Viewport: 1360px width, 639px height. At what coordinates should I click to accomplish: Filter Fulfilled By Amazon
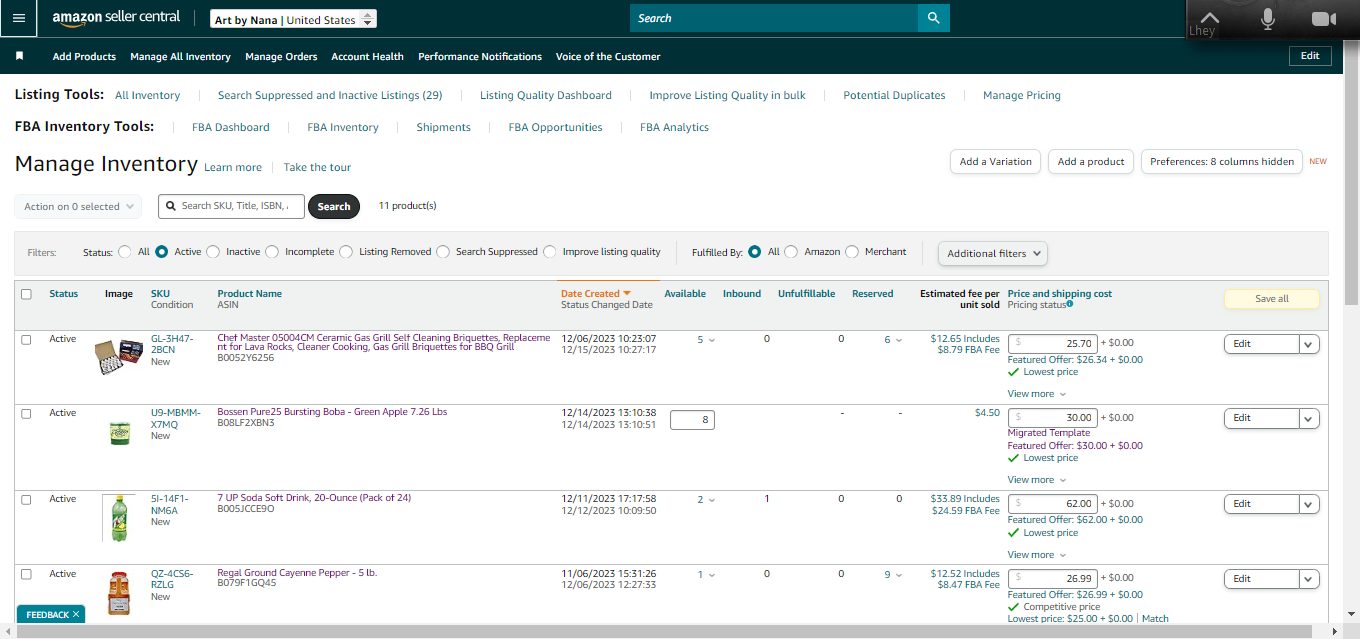tap(791, 252)
